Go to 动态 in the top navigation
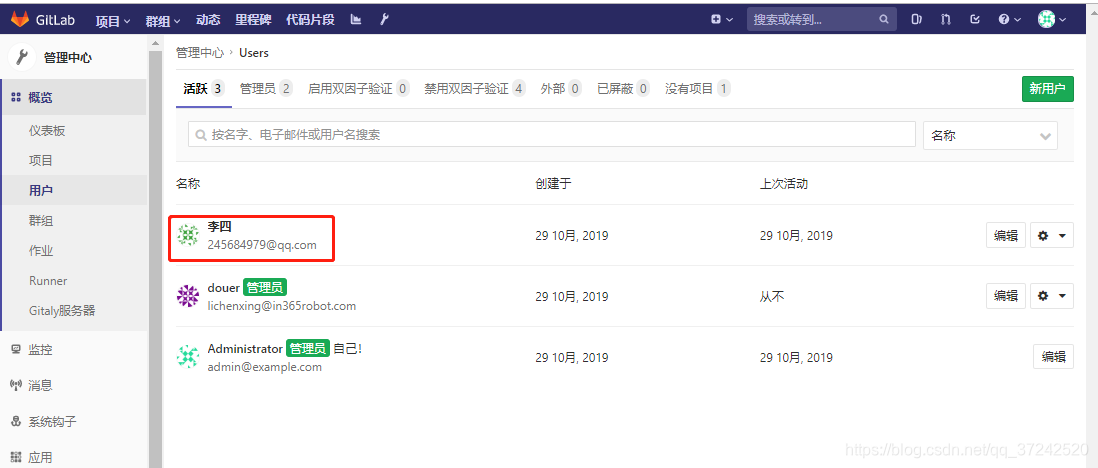 pos(208,20)
